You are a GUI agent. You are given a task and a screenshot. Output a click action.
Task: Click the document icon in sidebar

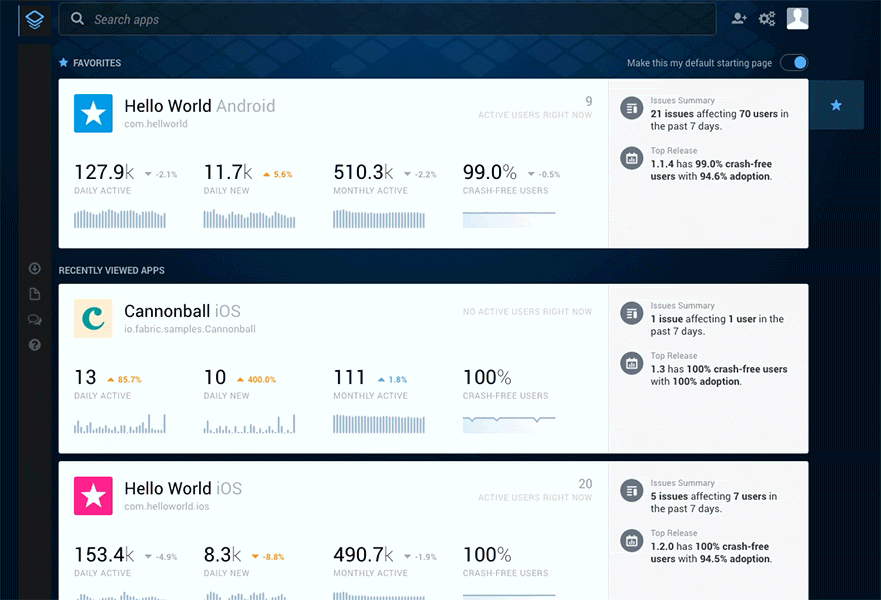click(35, 294)
